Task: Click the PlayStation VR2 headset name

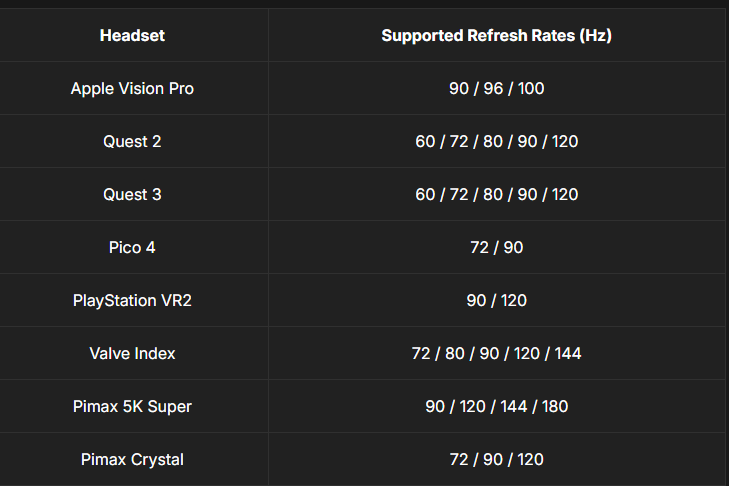Action: 132,301
